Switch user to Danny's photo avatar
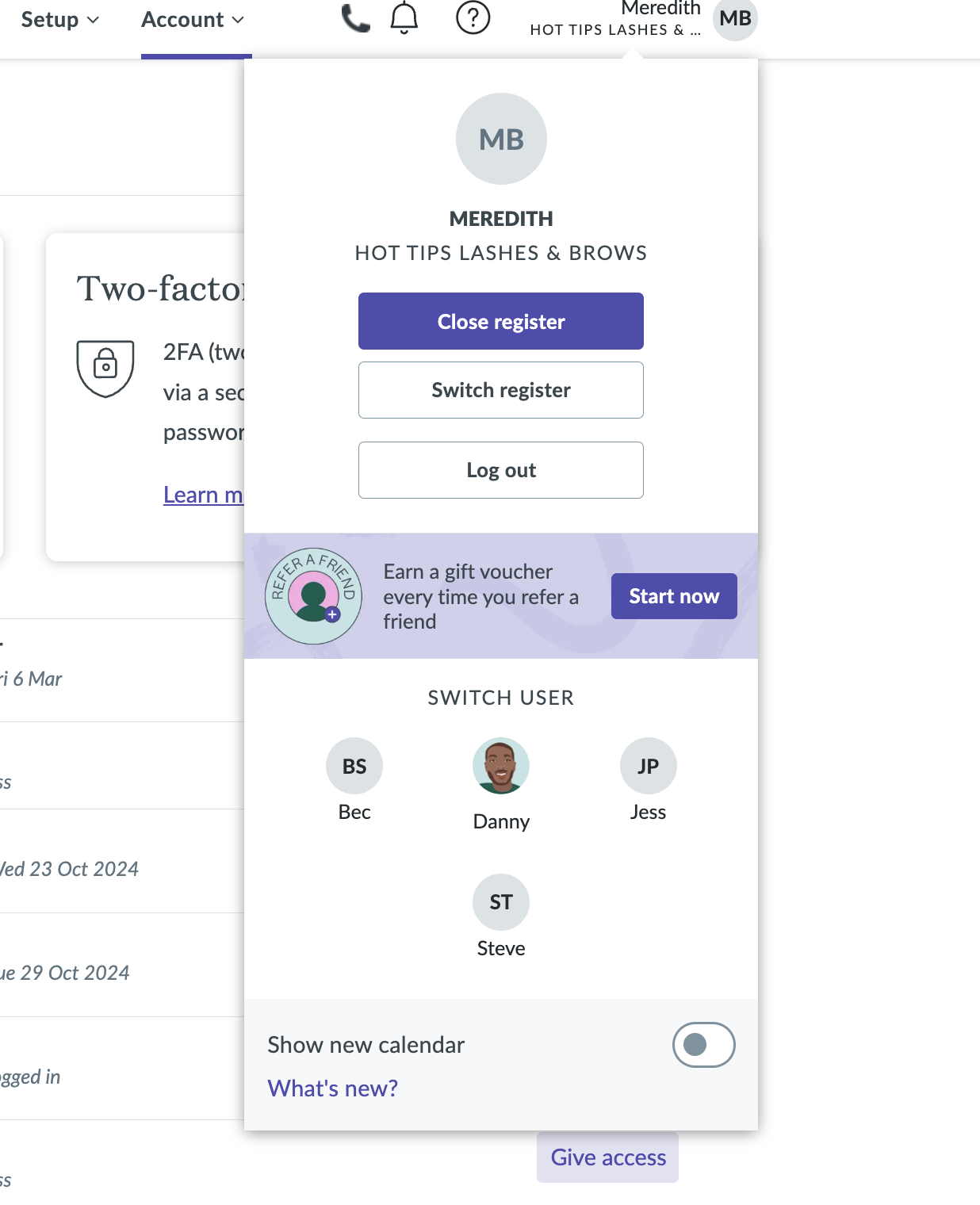Screen dimensions: 980x1205 point(501,766)
